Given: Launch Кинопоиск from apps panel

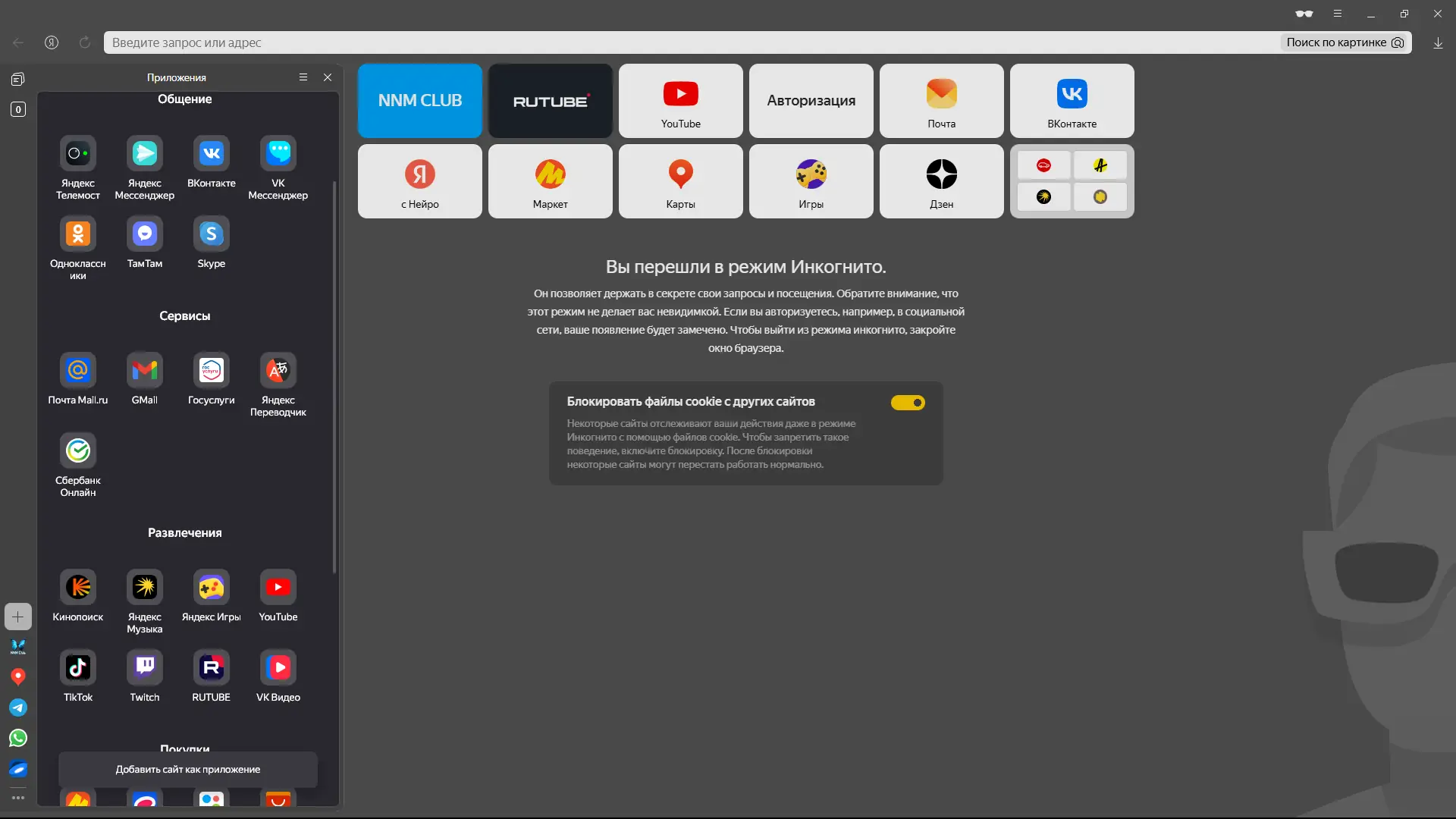Looking at the screenshot, I should [x=77, y=588].
